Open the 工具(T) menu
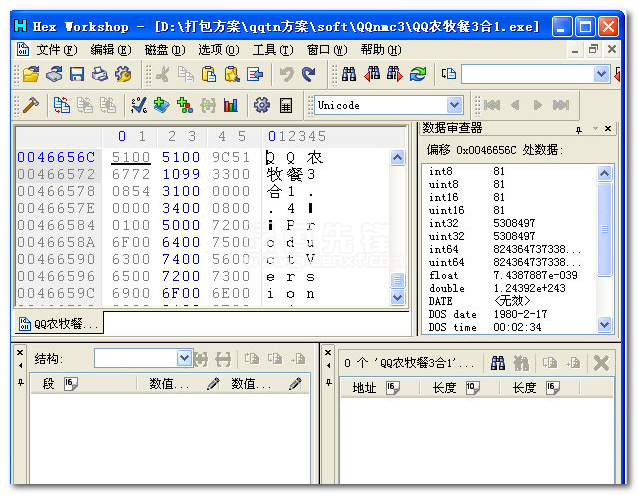 tap(273, 50)
